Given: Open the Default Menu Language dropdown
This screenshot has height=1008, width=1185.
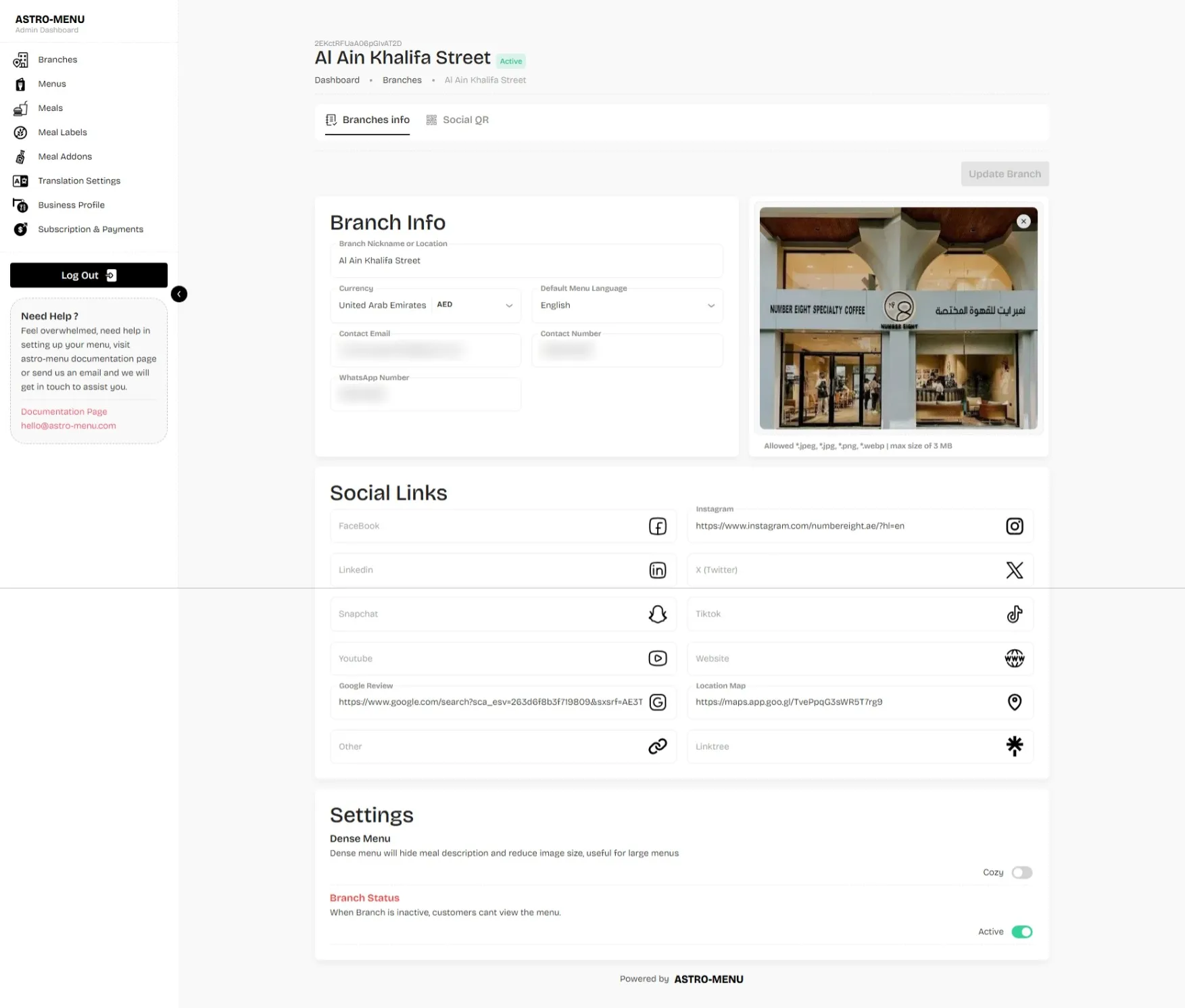Looking at the screenshot, I should tap(627, 306).
